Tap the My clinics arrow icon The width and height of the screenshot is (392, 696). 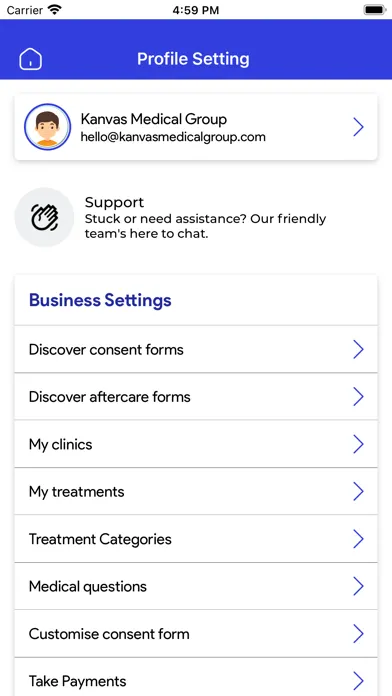click(x=358, y=444)
